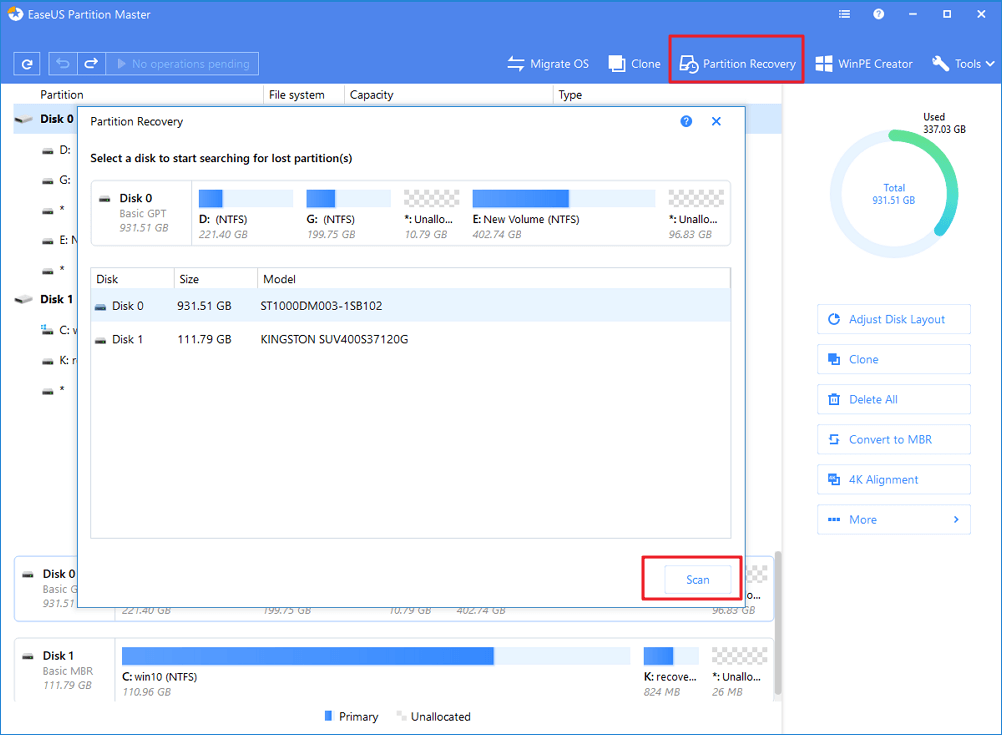Open the hamburger menu icon in title bar
This screenshot has width=1002, height=735.
coord(844,14)
